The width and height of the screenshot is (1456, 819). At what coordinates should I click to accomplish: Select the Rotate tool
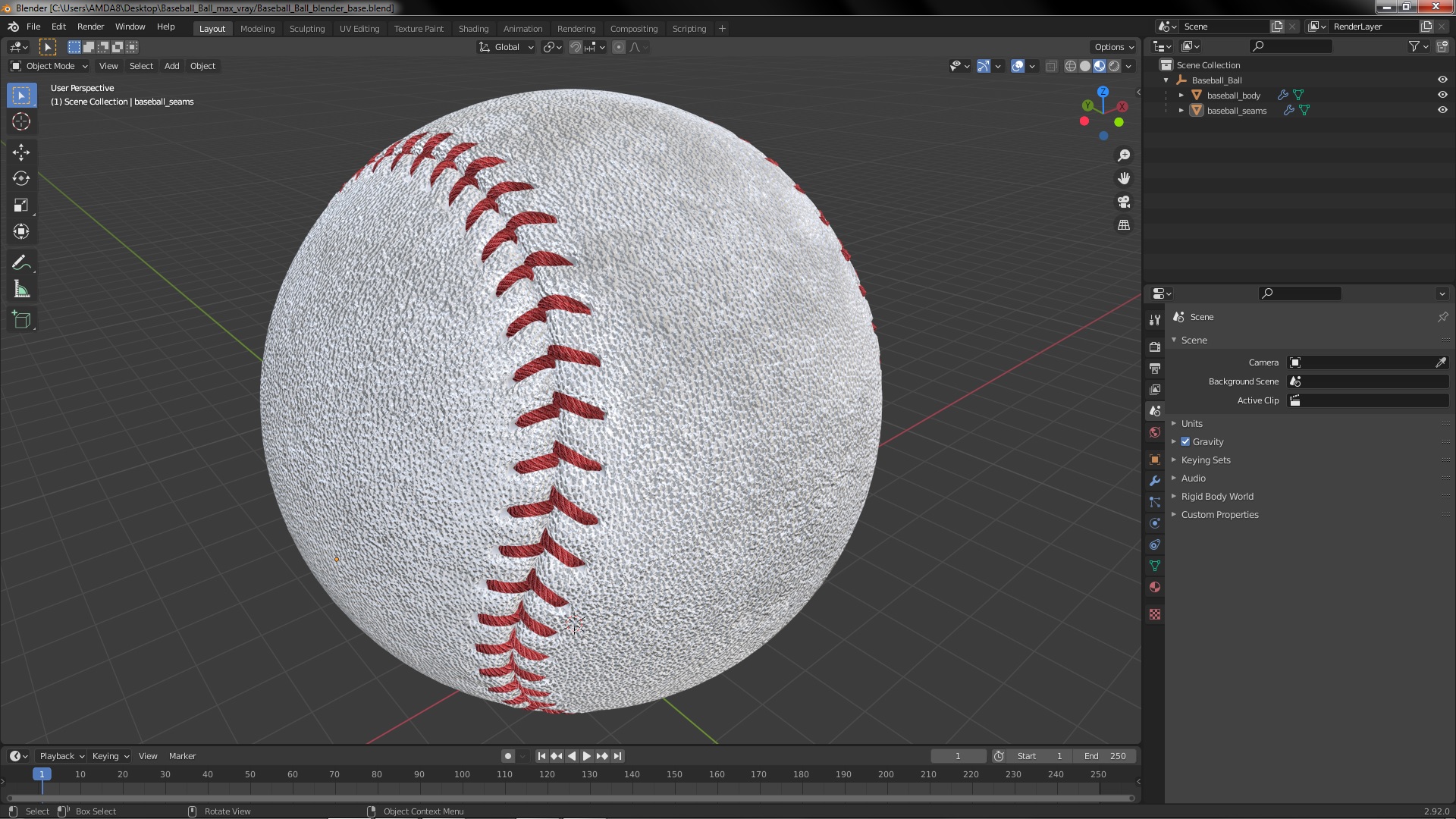21,178
